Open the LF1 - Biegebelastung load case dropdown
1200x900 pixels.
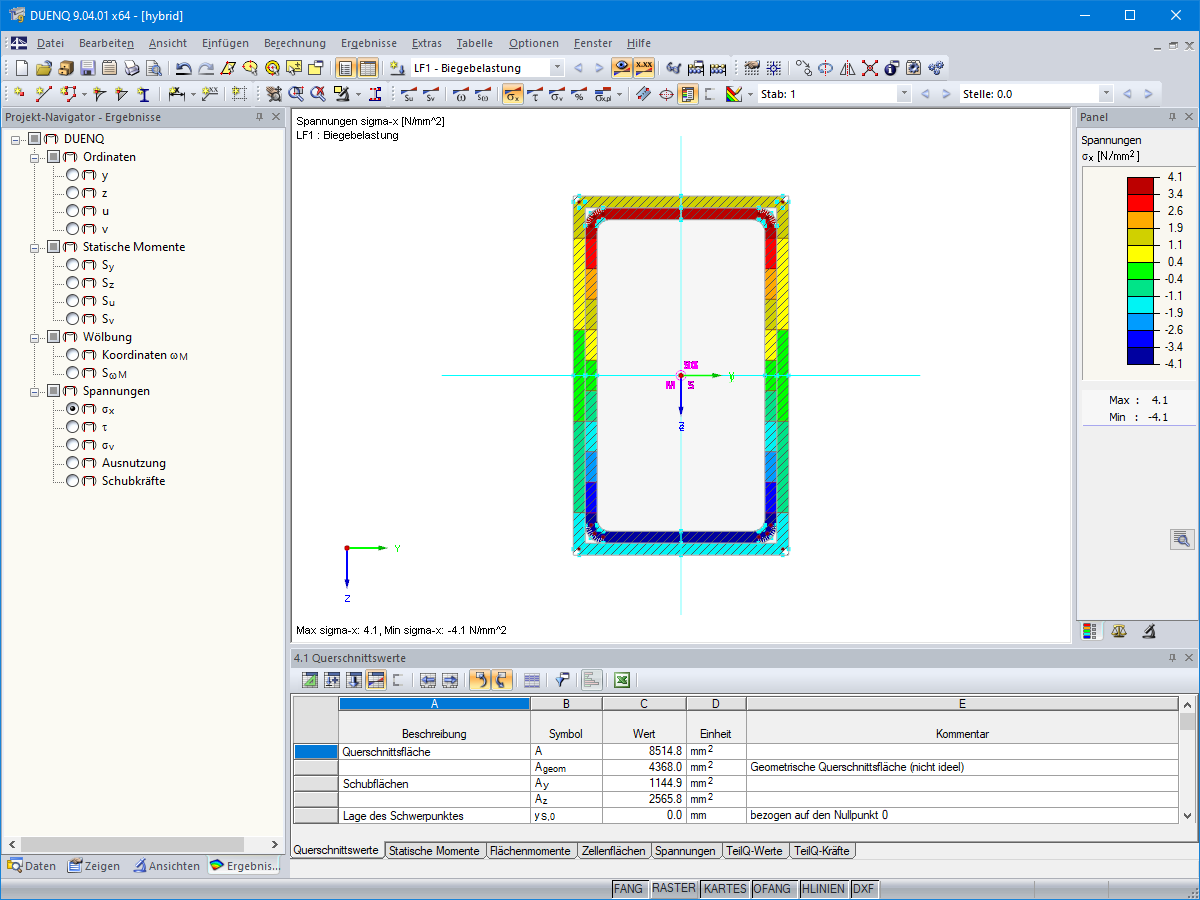557,68
